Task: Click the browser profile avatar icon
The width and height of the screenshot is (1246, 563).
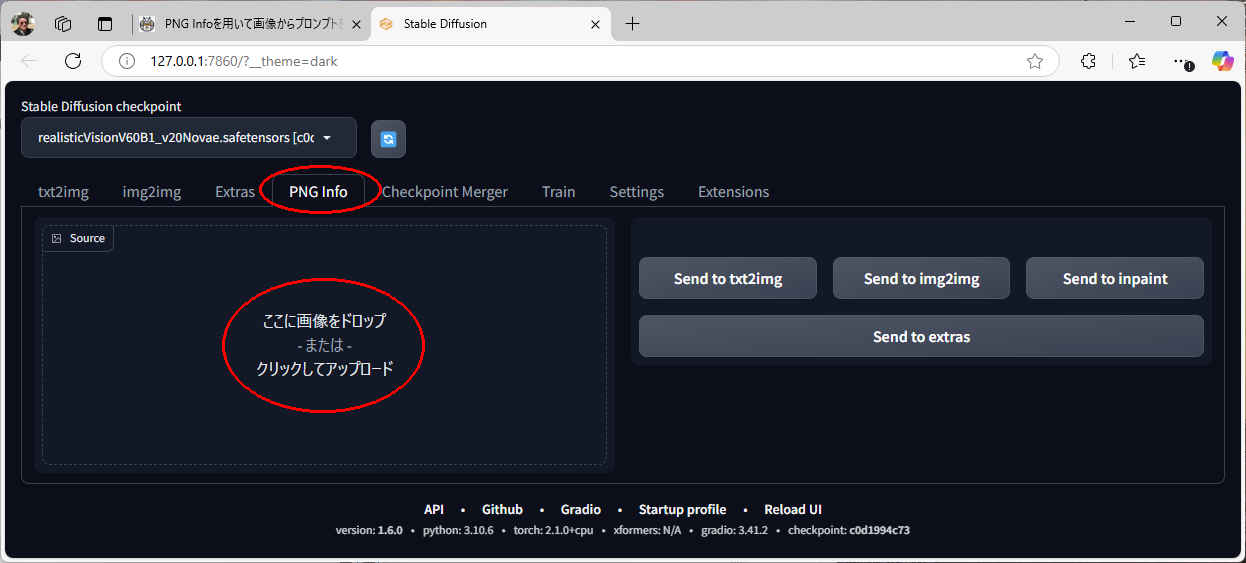Action: [23, 24]
